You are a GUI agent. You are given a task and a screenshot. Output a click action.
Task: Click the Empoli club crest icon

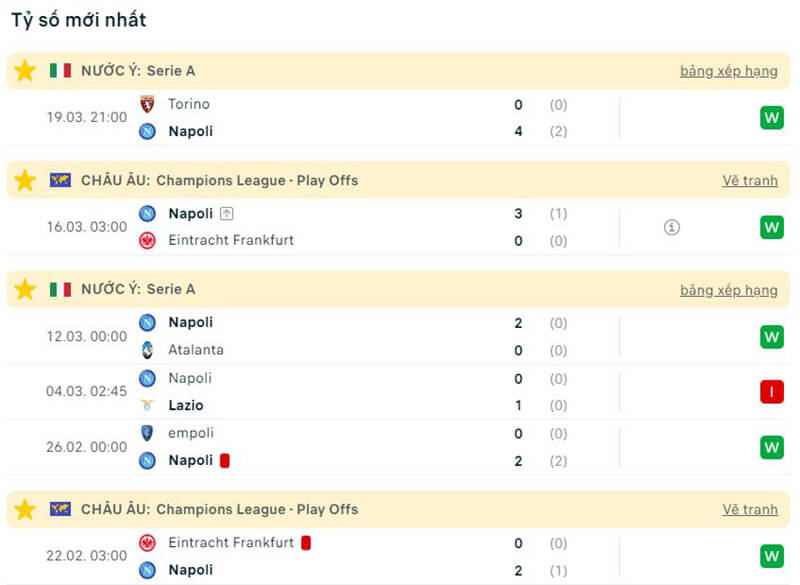point(147,433)
